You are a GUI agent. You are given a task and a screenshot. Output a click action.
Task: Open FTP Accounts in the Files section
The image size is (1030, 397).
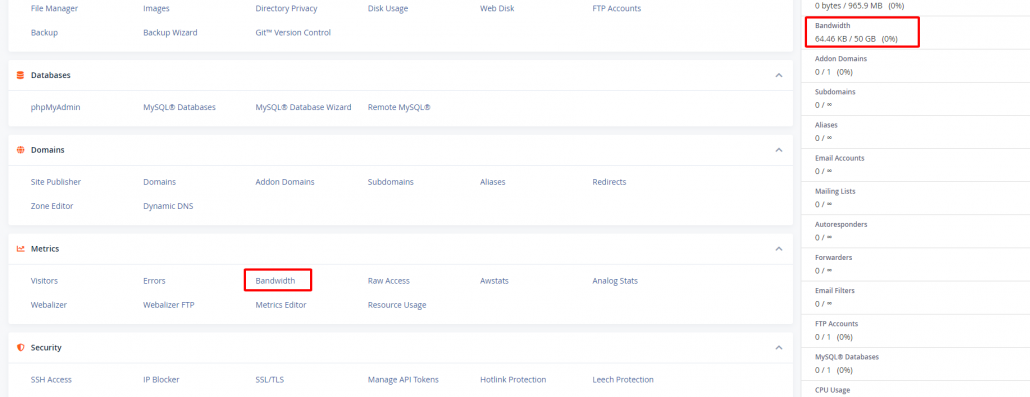coord(617,9)
